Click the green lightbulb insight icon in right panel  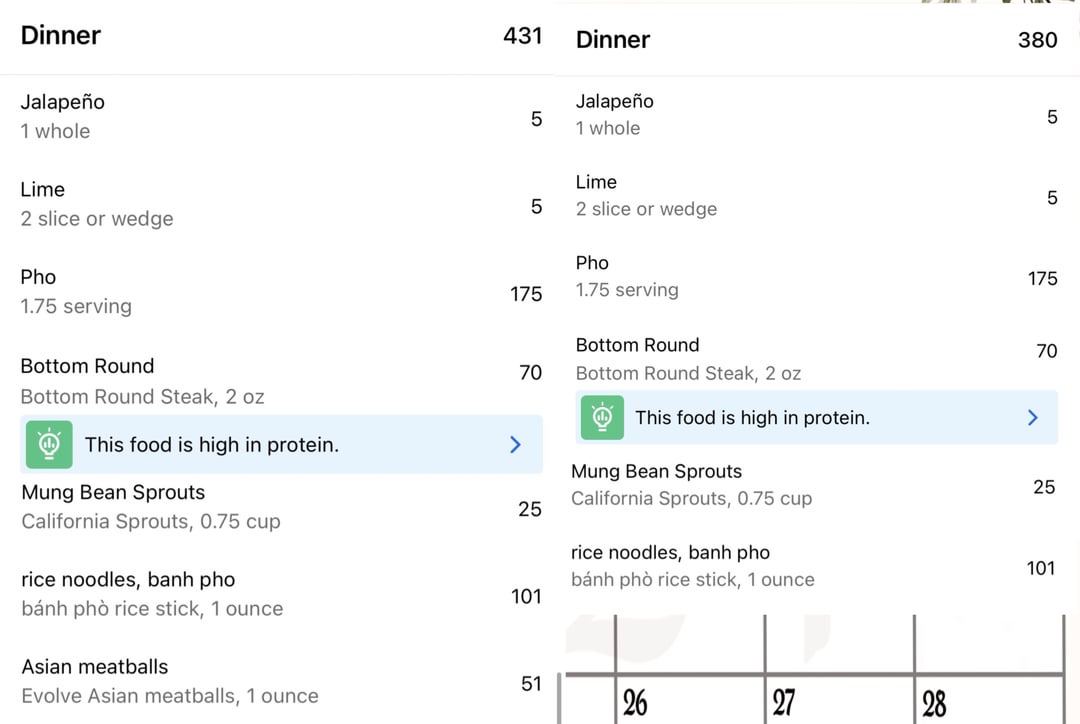click(602, 417)
